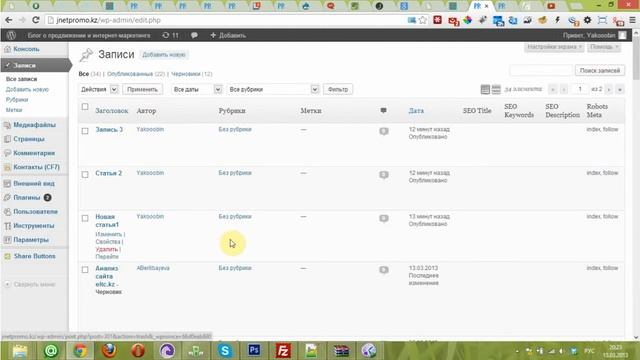640x360 pixels.
Task: Go to the next page arrow
Action: [609, 89]
